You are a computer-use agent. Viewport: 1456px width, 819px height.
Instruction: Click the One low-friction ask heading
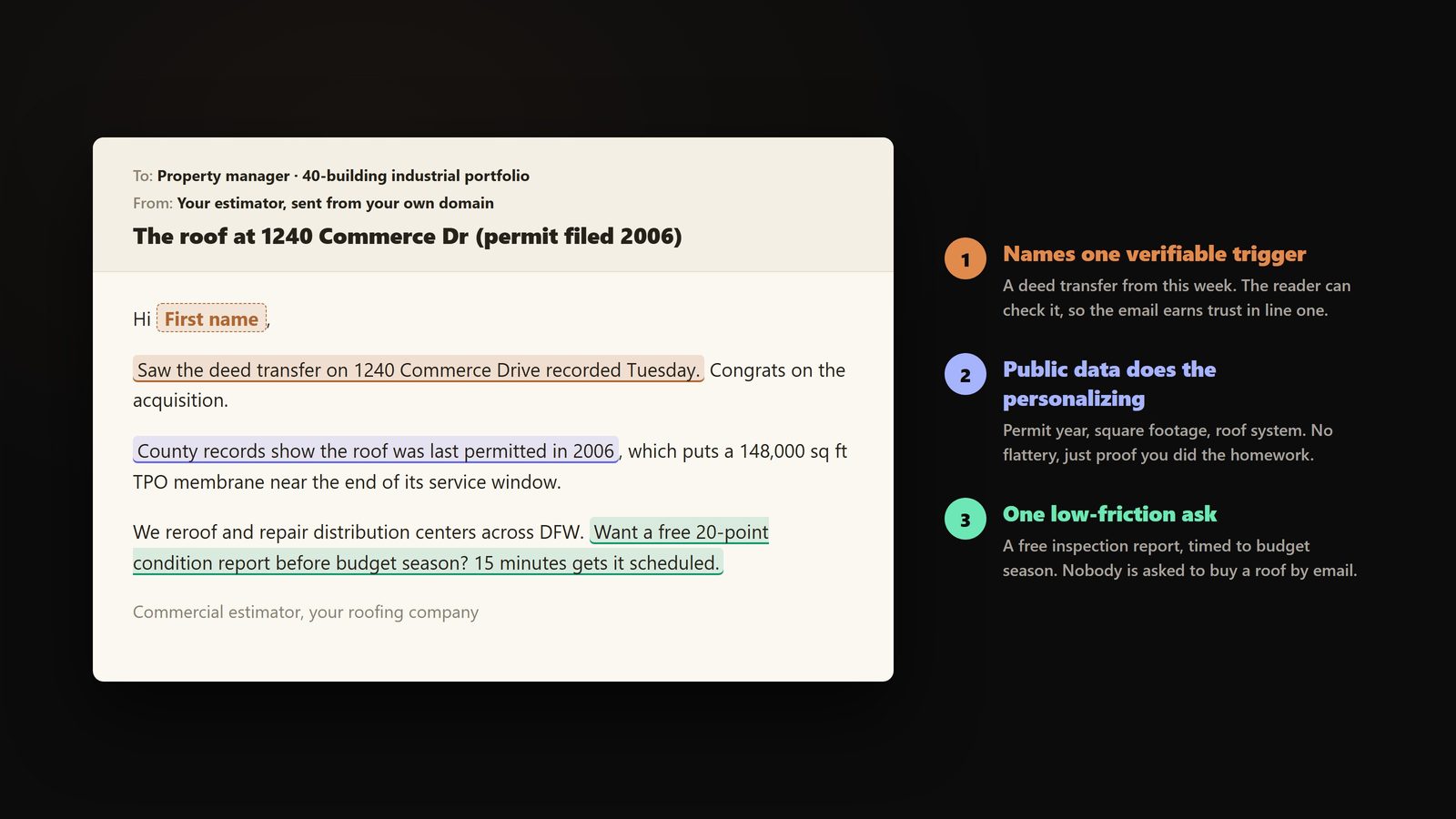(x=1109, y=514)
